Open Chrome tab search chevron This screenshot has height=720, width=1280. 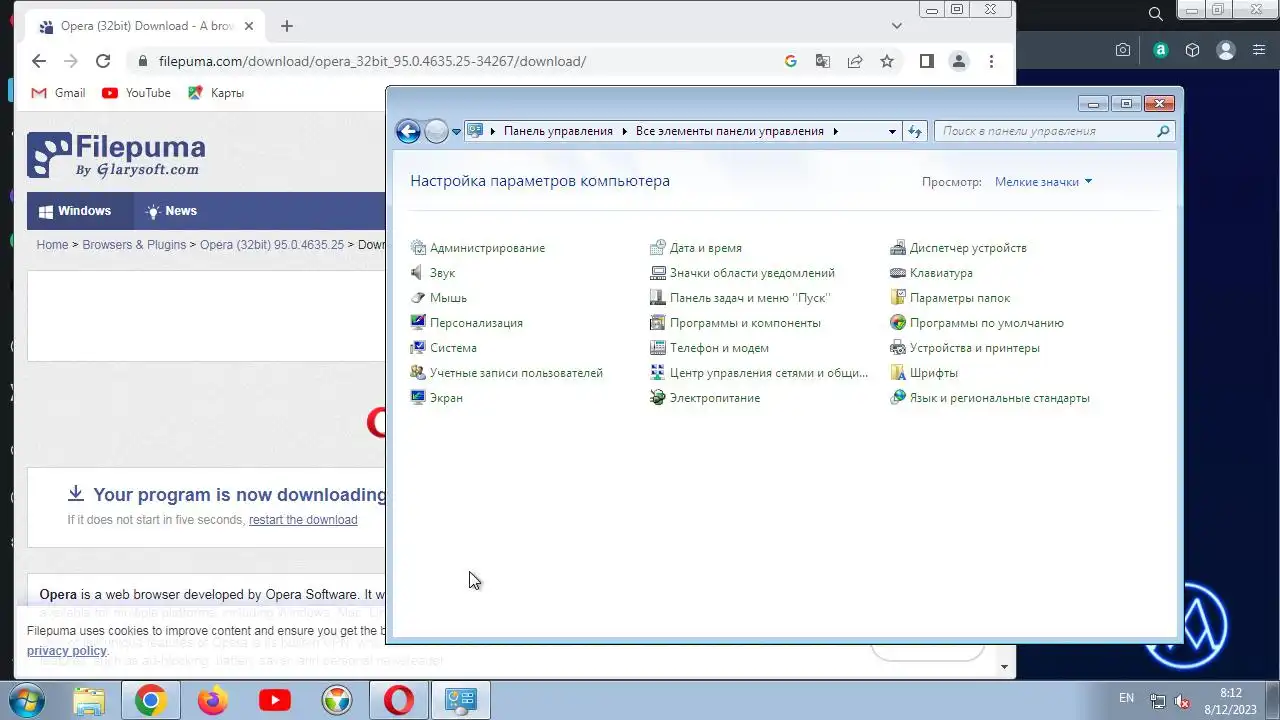click(x=897, y=26)
